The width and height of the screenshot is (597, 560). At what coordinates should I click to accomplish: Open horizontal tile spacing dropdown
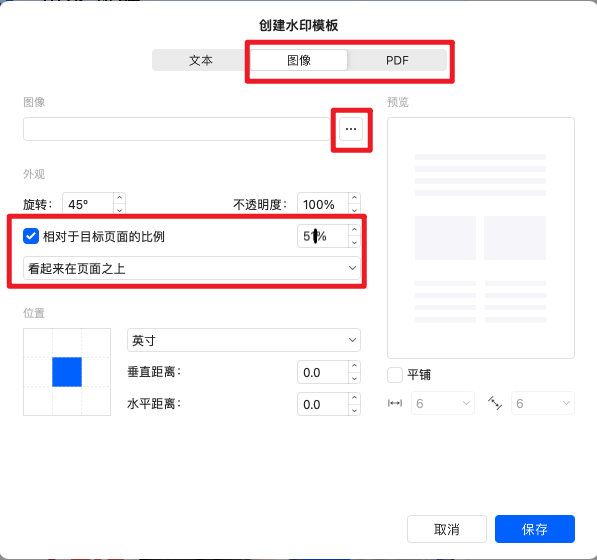[443, 403]
